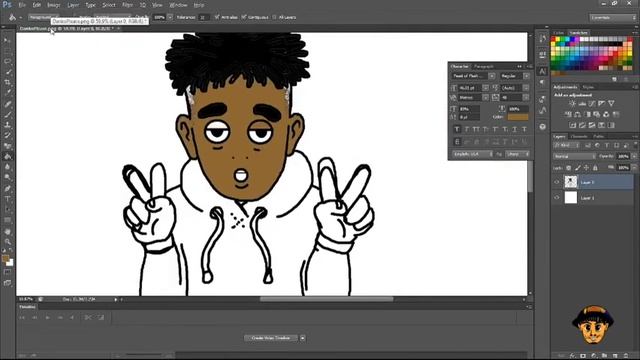The height and width of the screenshot is (360, 640).
Task: Switch to the Styles tab
Action: (x=588, y=87)
